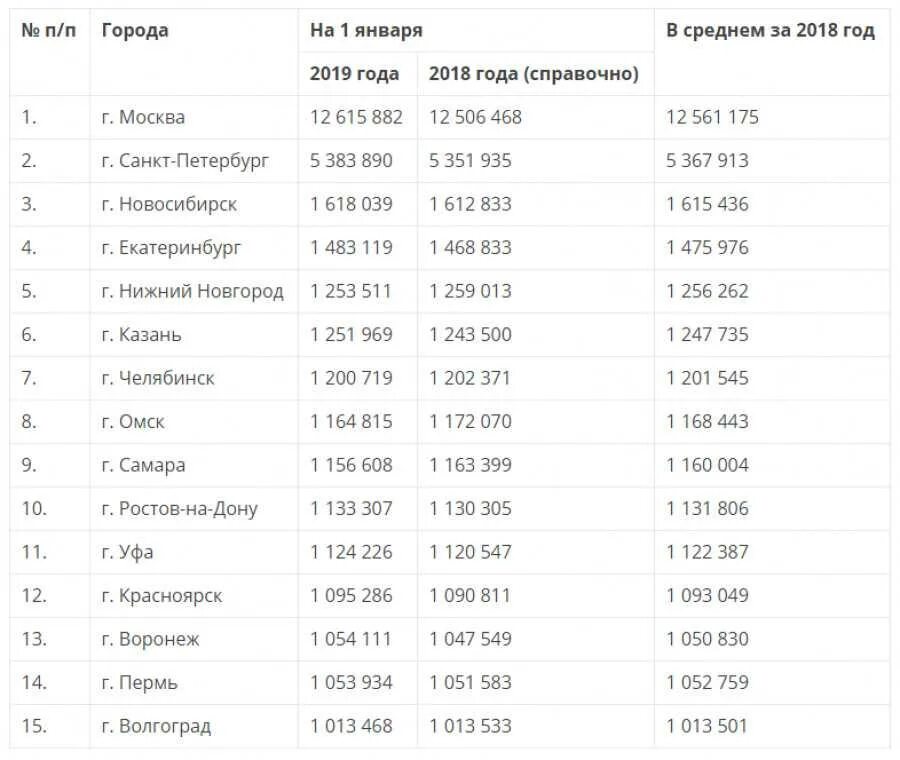Click Volgograd's 2019 value 1 013 468
The width and height of the screenshot is (900, 760).
(351, 726)
